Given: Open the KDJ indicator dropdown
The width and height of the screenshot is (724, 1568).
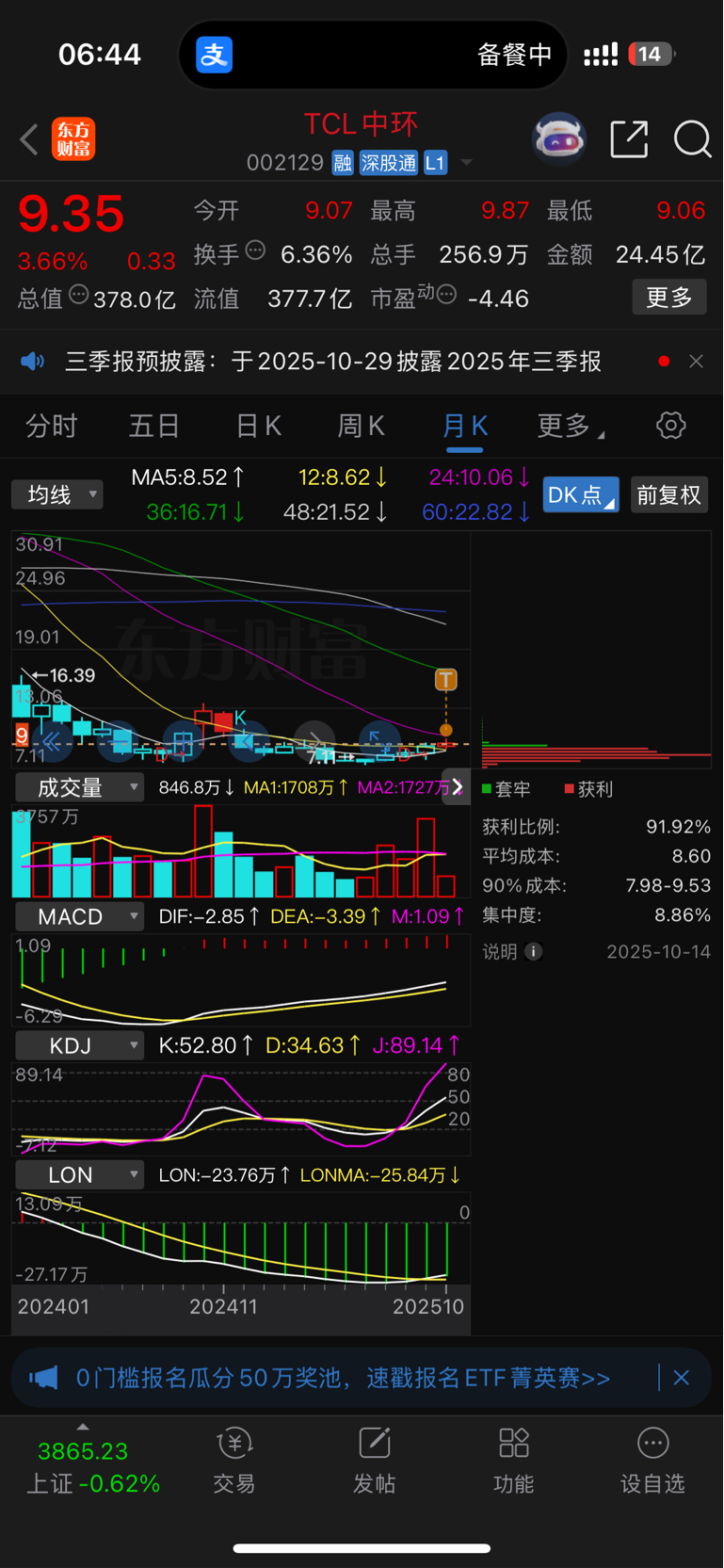Looking at the screenshot, I should pyautogui.click(x=80, y=1045).
